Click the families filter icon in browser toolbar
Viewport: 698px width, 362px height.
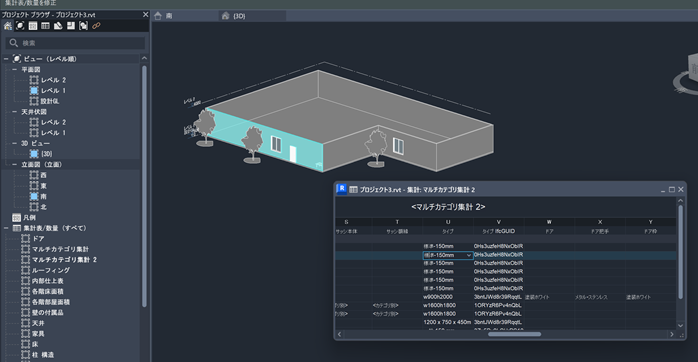click(71, 26)
